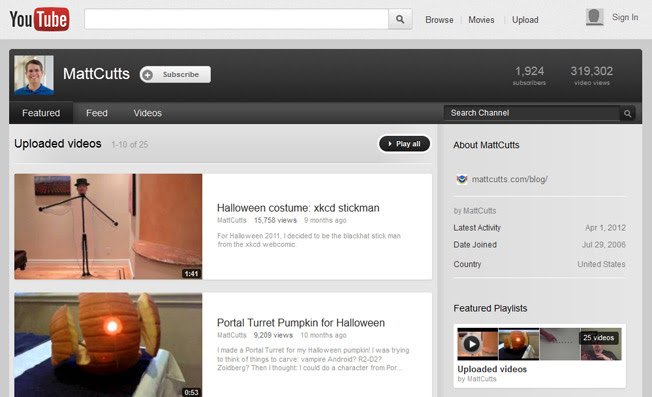Click the '1-10 of 25' counter text

(130, 145)
